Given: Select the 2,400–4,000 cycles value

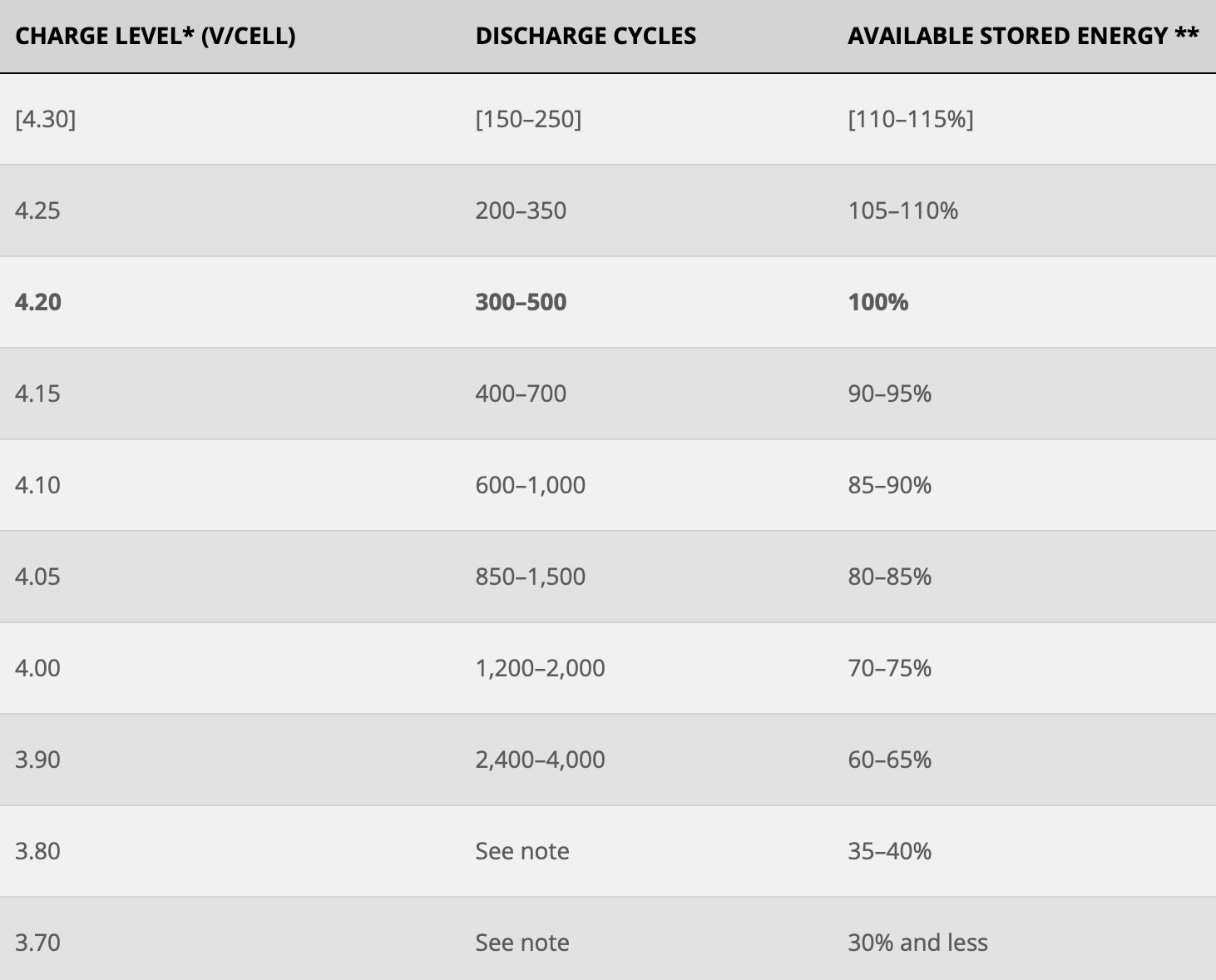Looking at the screenshot, I should click(541, 760).
